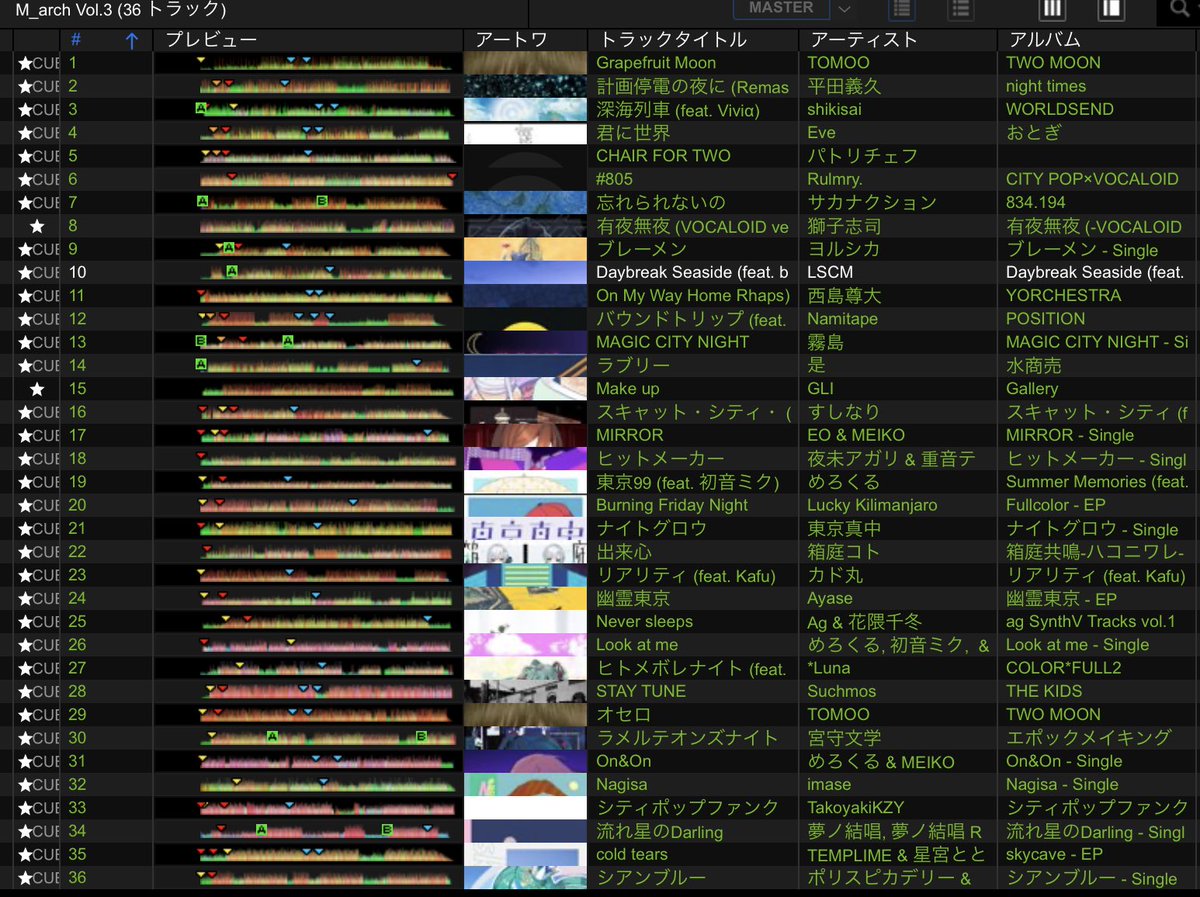The width and height of the screenshot is (1200, 897).
Task: Click artist name imase
Action: [830, 785]
